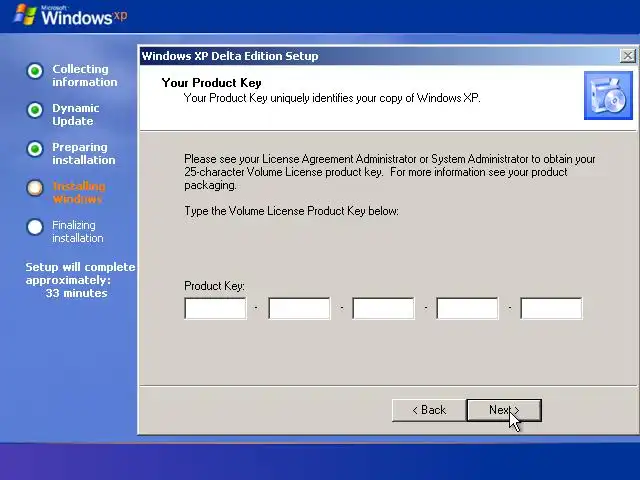
Task: Click the 'Finalizing installation' label
Action: click(x=78, y=231)
